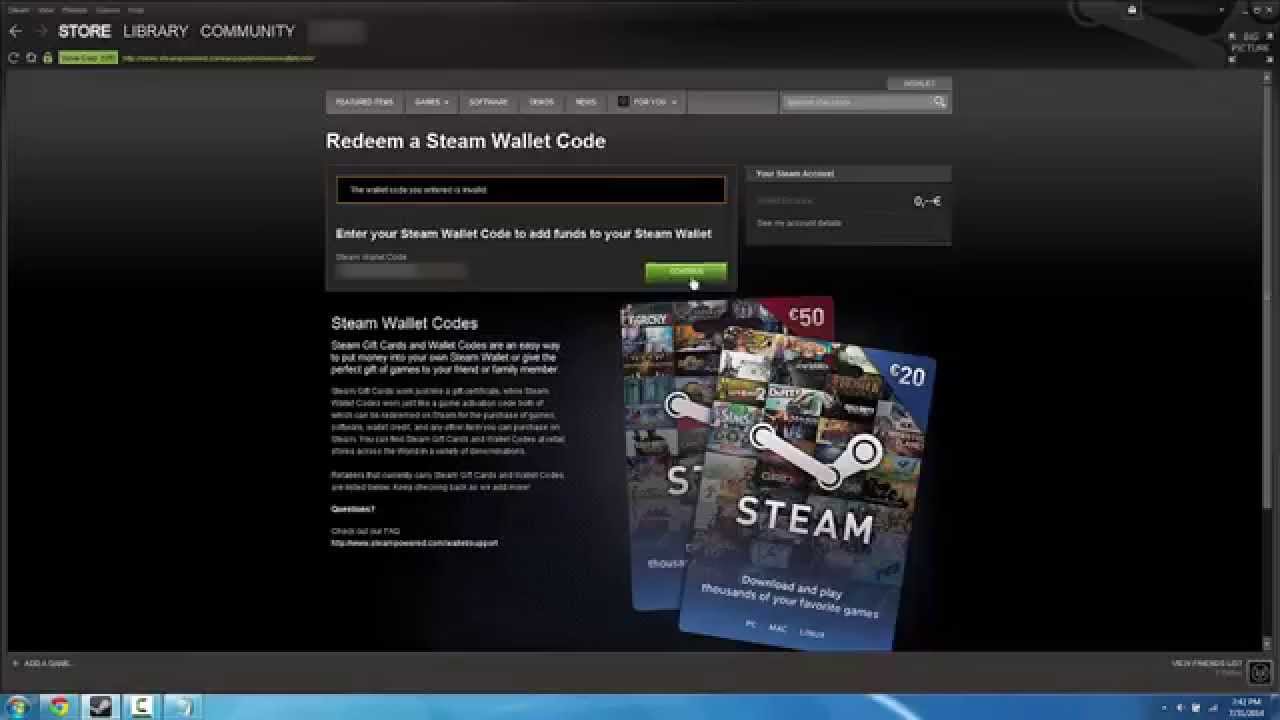Open SOFTWARE in store navigation
This screenshot has width=1280, height=720.
[x=488, y=102]
